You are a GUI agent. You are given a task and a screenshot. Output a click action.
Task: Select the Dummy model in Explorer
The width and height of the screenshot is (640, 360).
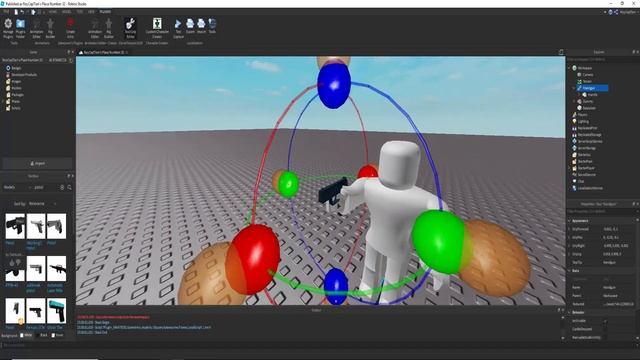point(588,101)
